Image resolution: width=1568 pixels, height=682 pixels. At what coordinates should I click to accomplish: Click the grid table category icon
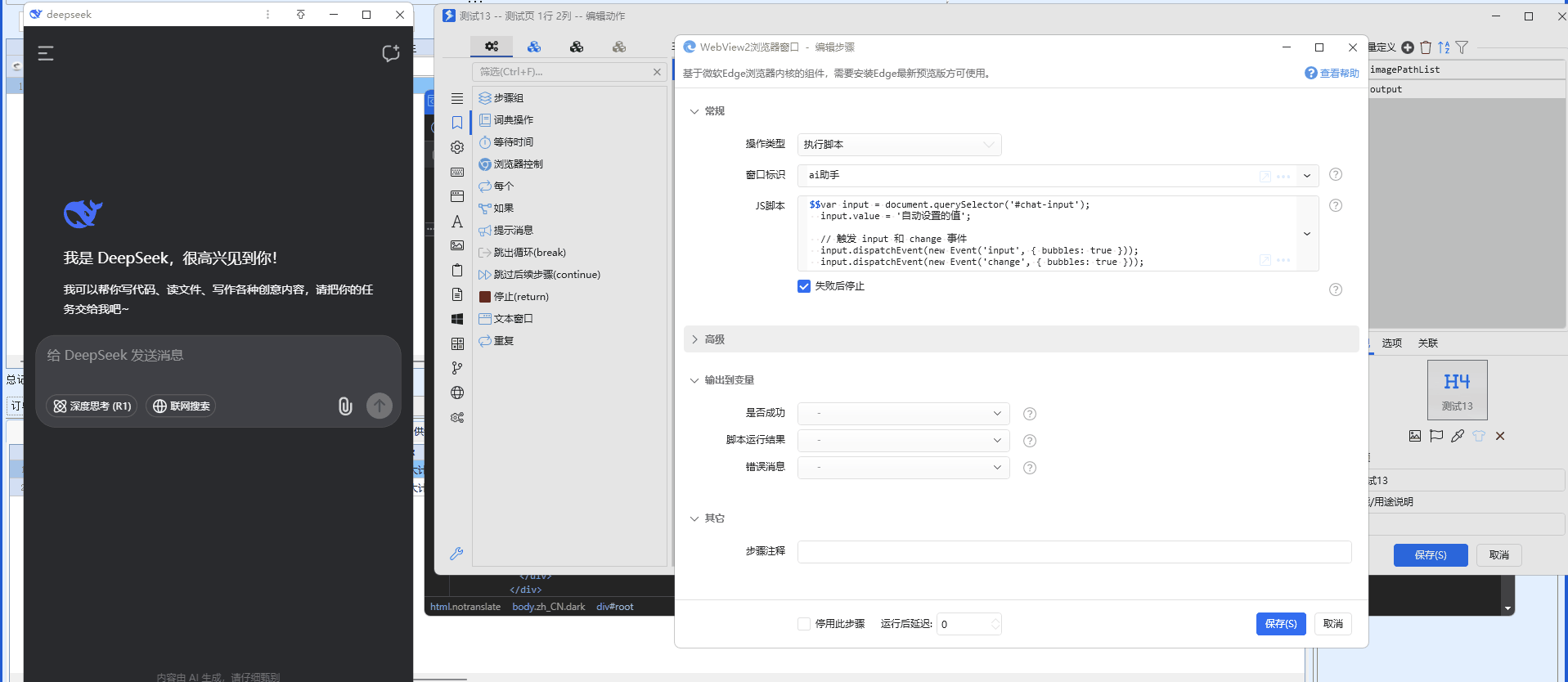457,343
